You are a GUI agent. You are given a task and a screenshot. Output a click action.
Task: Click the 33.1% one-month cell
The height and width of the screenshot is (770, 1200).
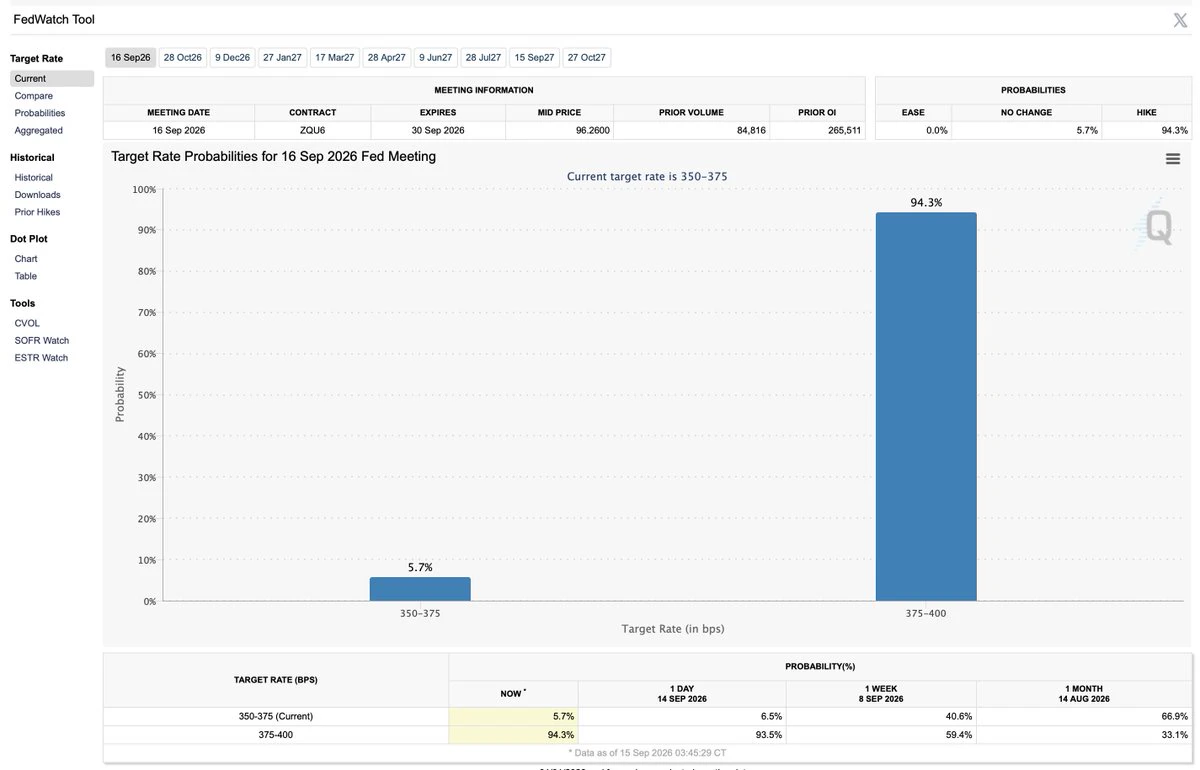point(1084,735)
